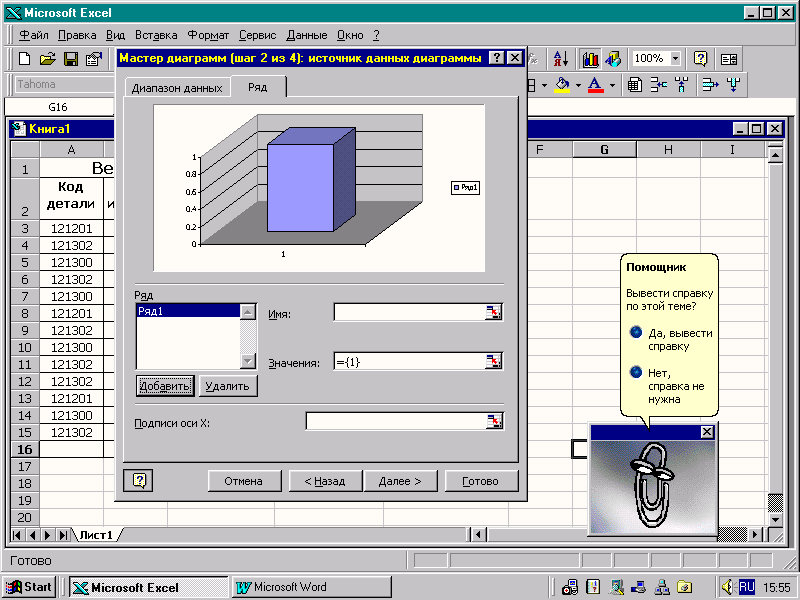Click the Имя input field
The width and height of the screenshot is (800, 600).
point(409,312)
